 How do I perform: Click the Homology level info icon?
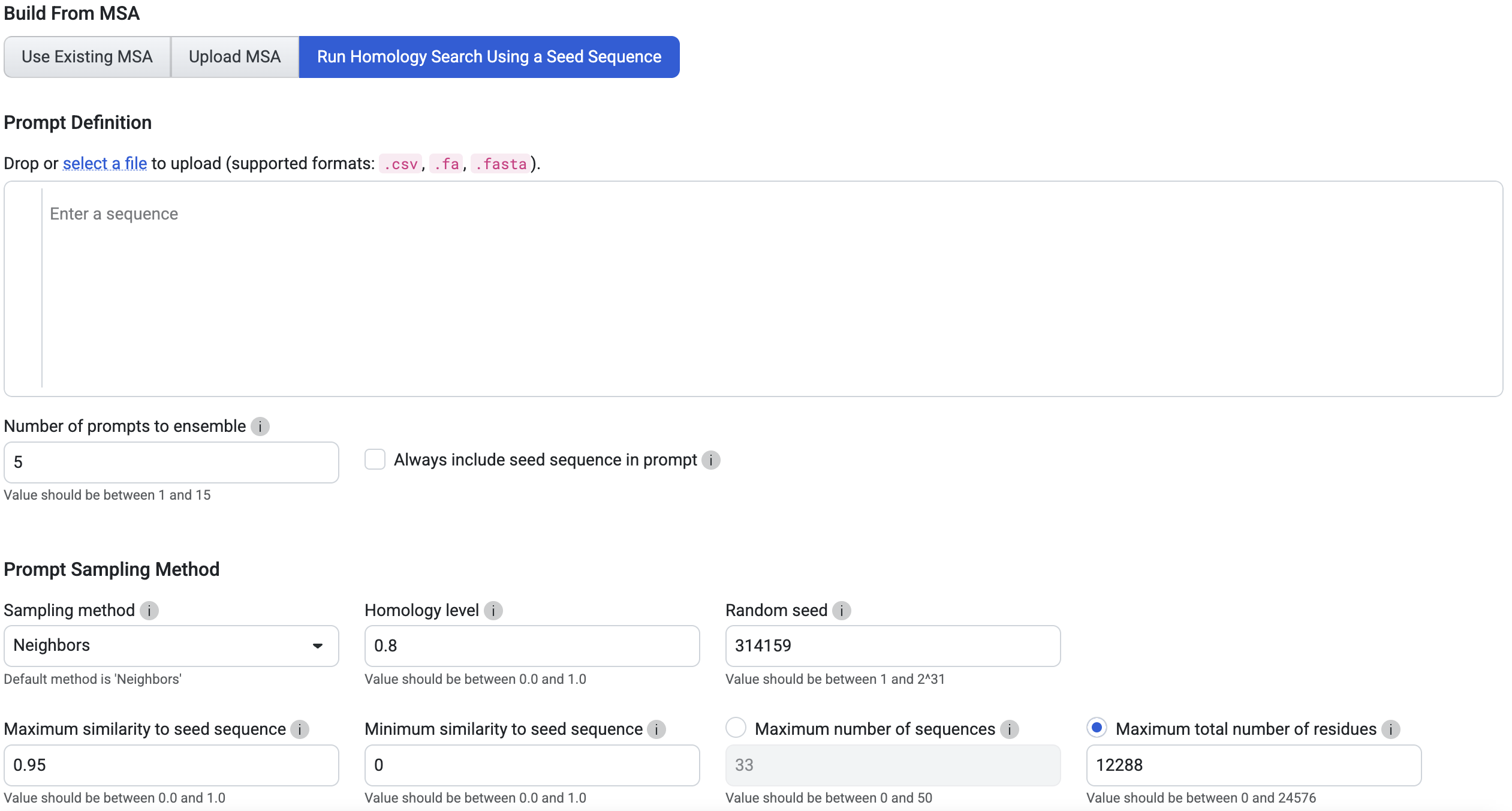tap(493, 611)
